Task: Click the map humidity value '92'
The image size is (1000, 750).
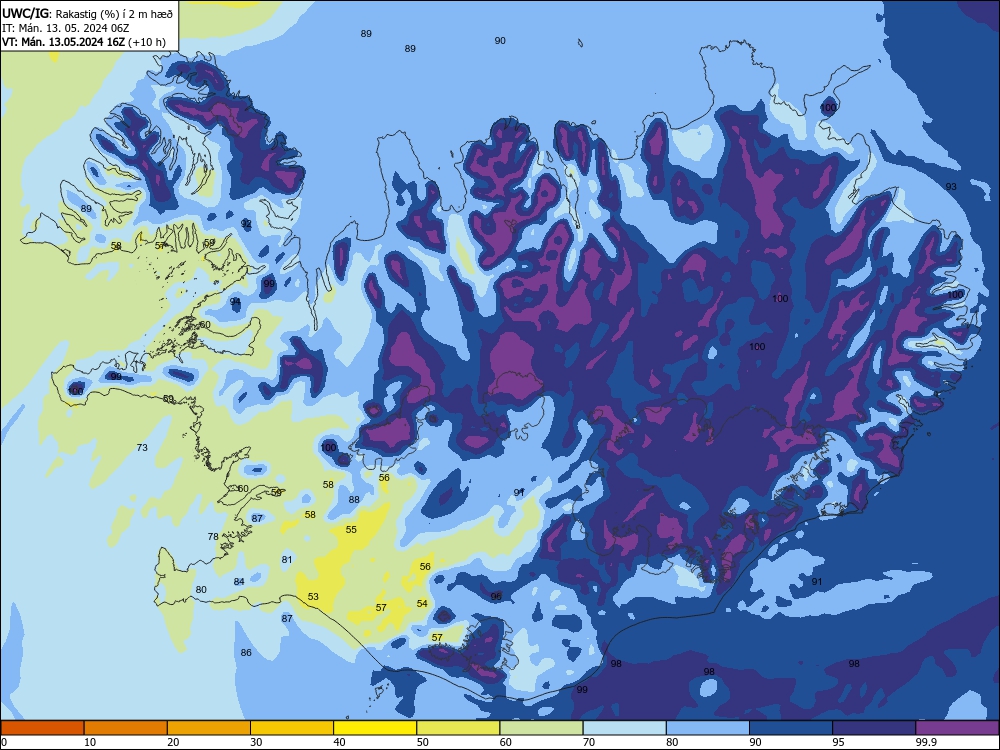Action: click(246, 224)
